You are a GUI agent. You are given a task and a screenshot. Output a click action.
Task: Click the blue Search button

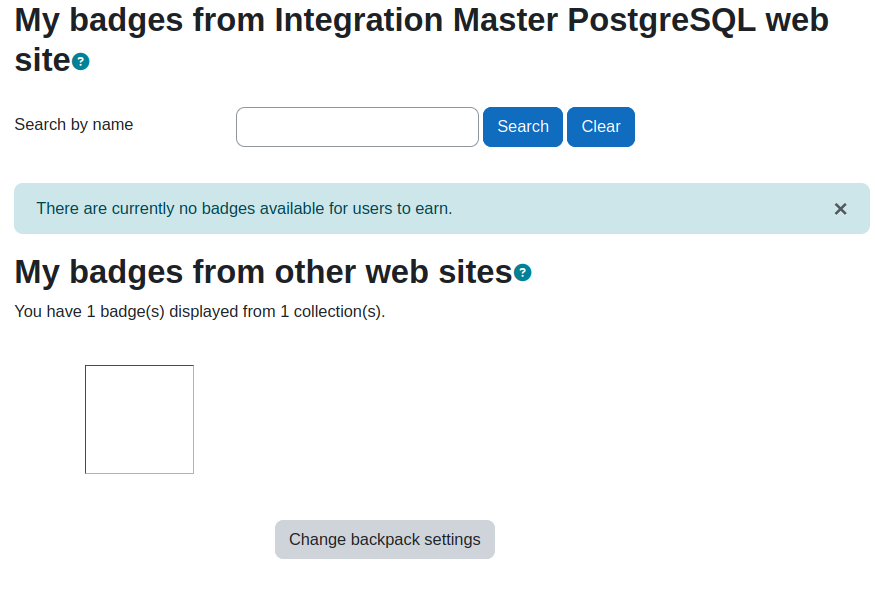[x=523, y=127]
